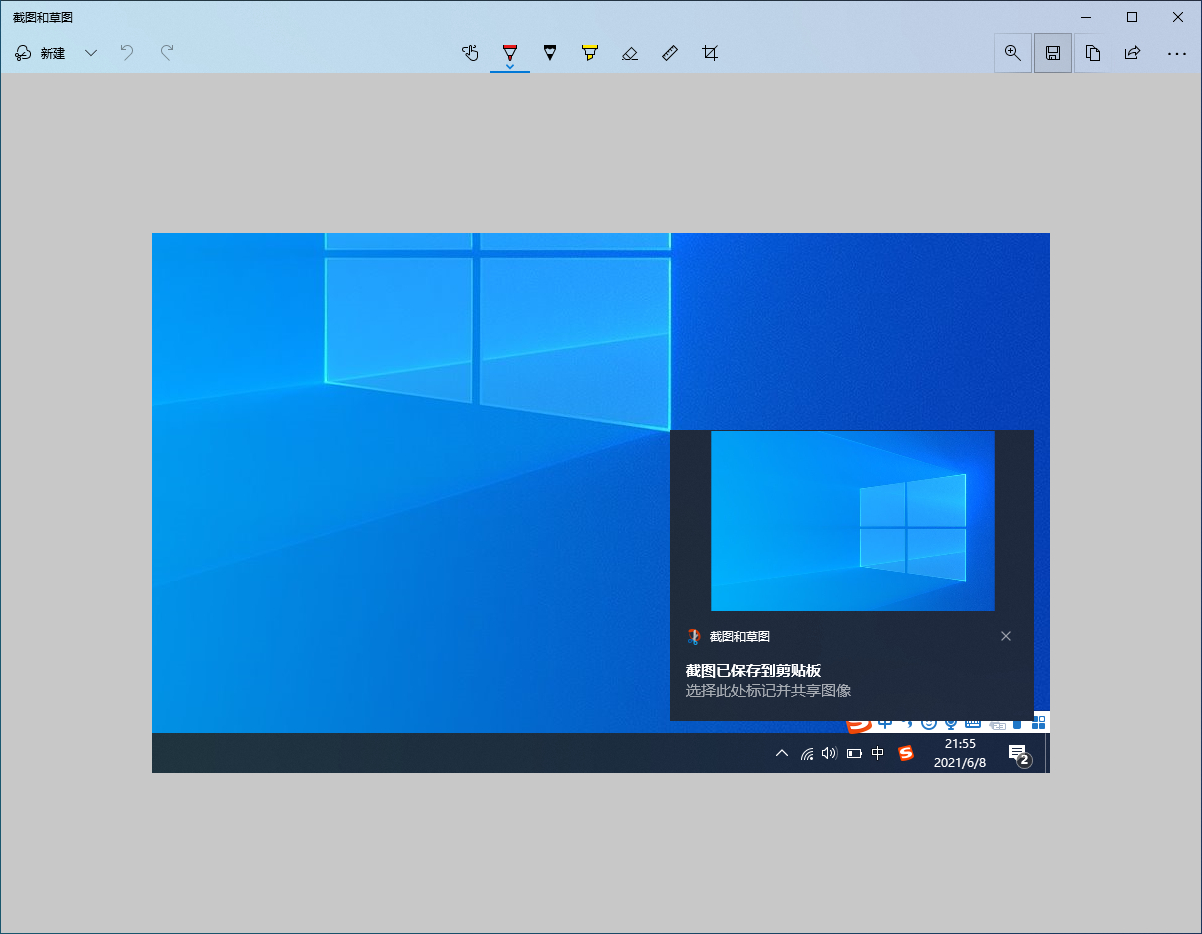
Task: Open the see more (...) menu
Action: 1177,53
